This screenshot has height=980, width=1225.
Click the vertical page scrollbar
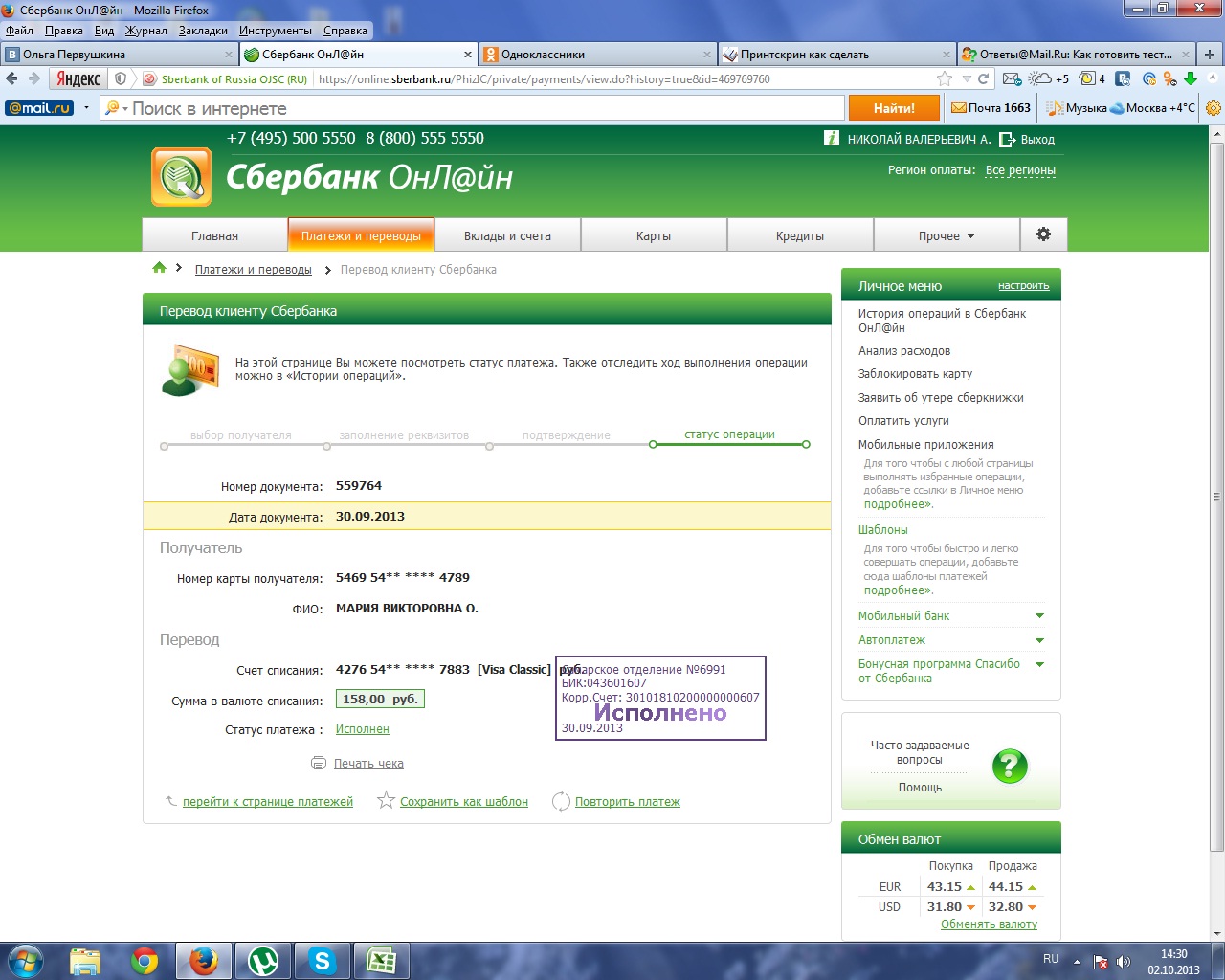click(x=1216, y=498)
